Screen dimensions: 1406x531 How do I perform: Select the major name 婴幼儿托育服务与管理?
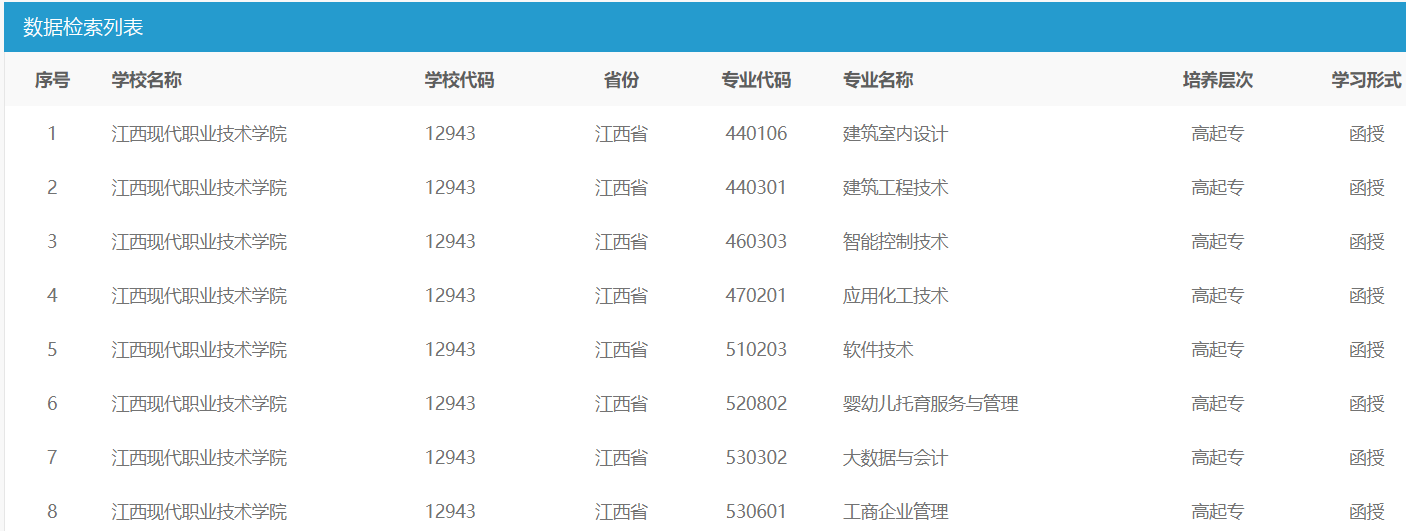[931, 403]
